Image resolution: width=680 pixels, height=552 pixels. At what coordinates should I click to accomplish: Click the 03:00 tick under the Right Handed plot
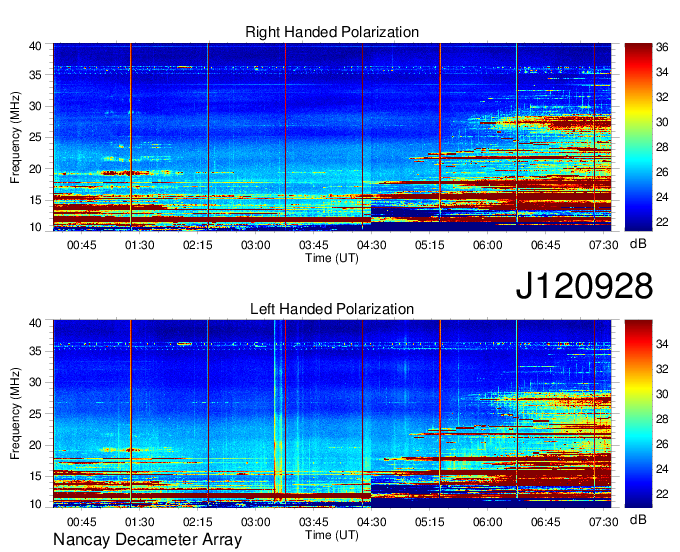[x=255, y=245]
